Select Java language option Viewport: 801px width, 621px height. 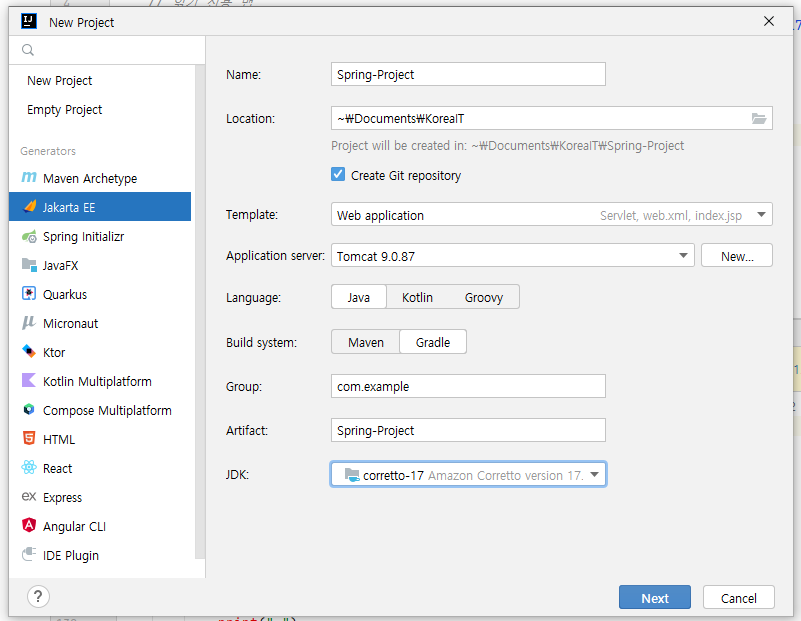tap(359, 297)
